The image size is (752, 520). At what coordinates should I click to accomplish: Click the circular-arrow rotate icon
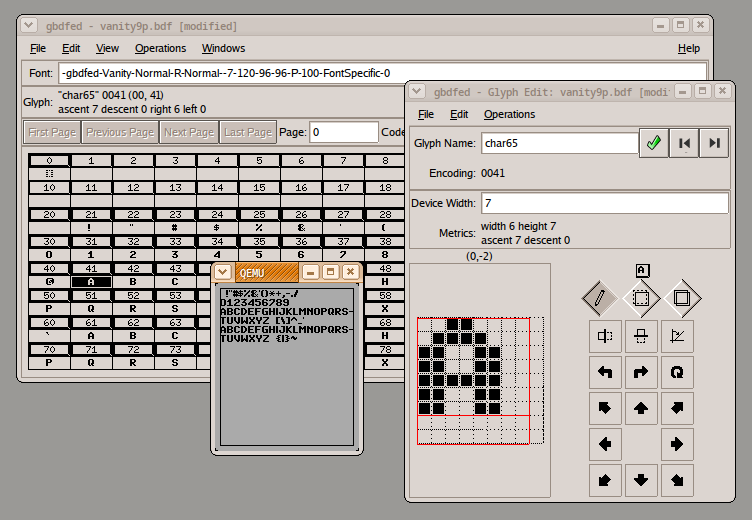(677, 373)
